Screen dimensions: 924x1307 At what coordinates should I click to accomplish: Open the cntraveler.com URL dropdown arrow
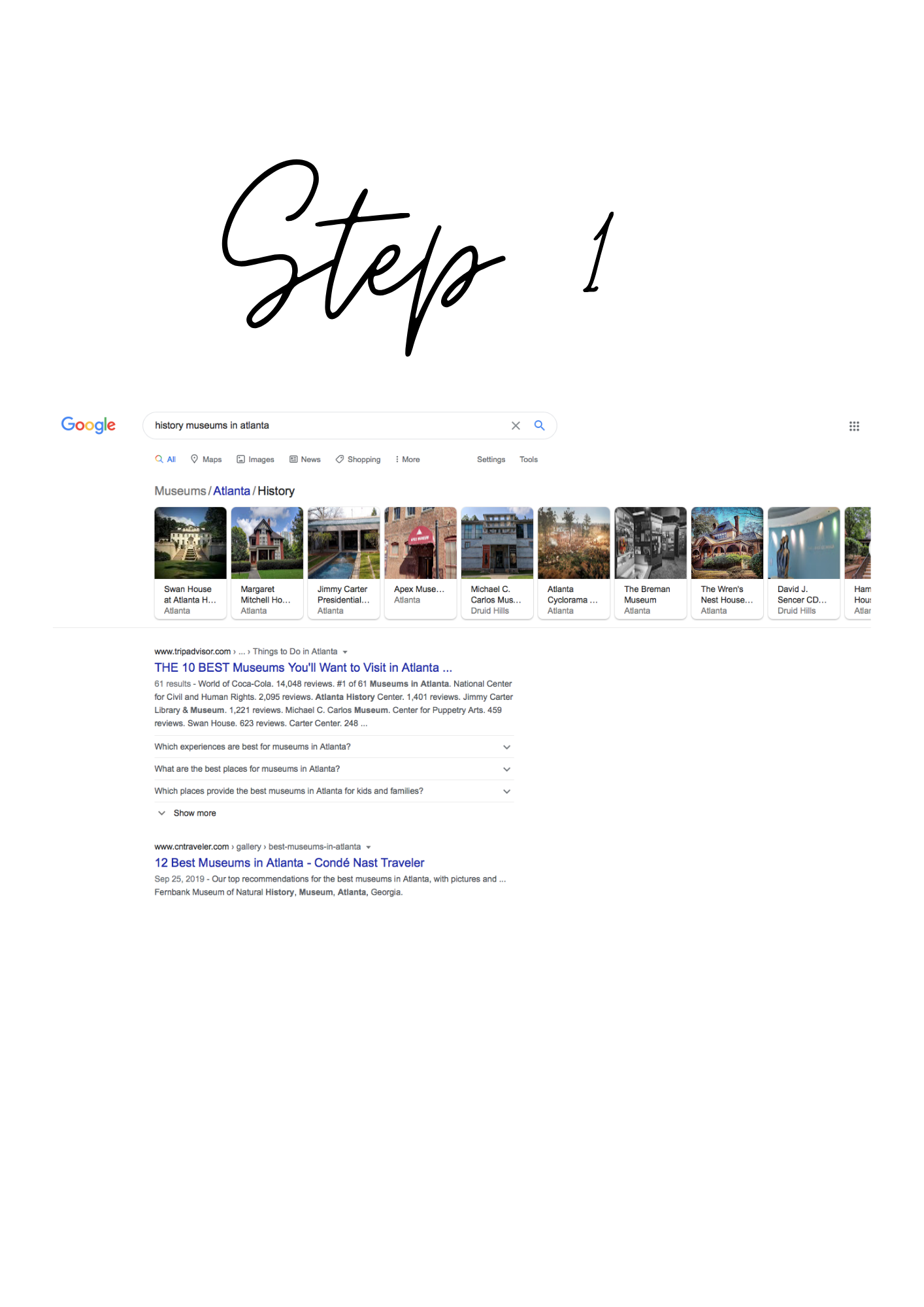[x=369, y=848]
